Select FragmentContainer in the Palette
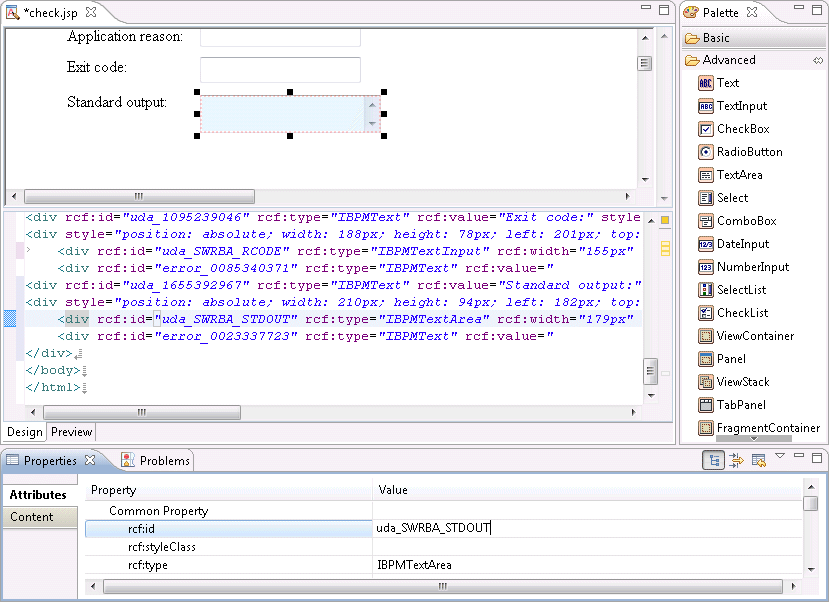This screenshot has height=602, width=829. pos(759,428)
